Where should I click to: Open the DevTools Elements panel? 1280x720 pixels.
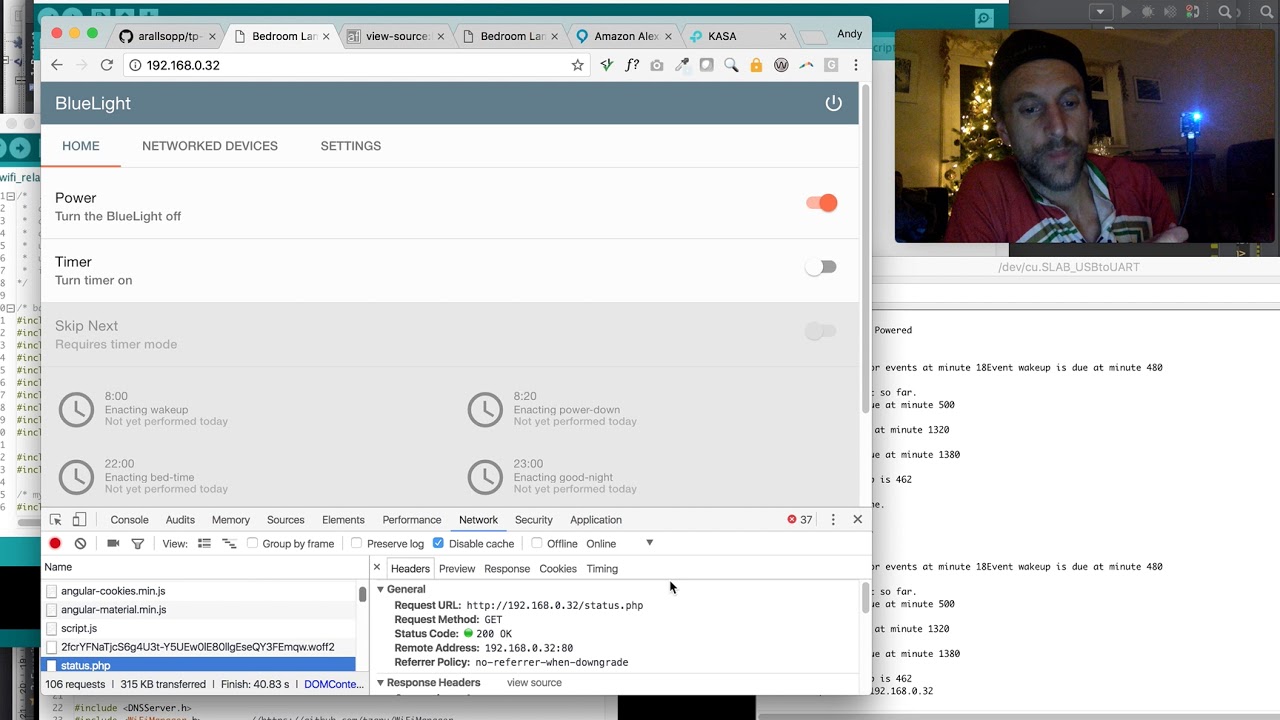[x=343, y=520]
